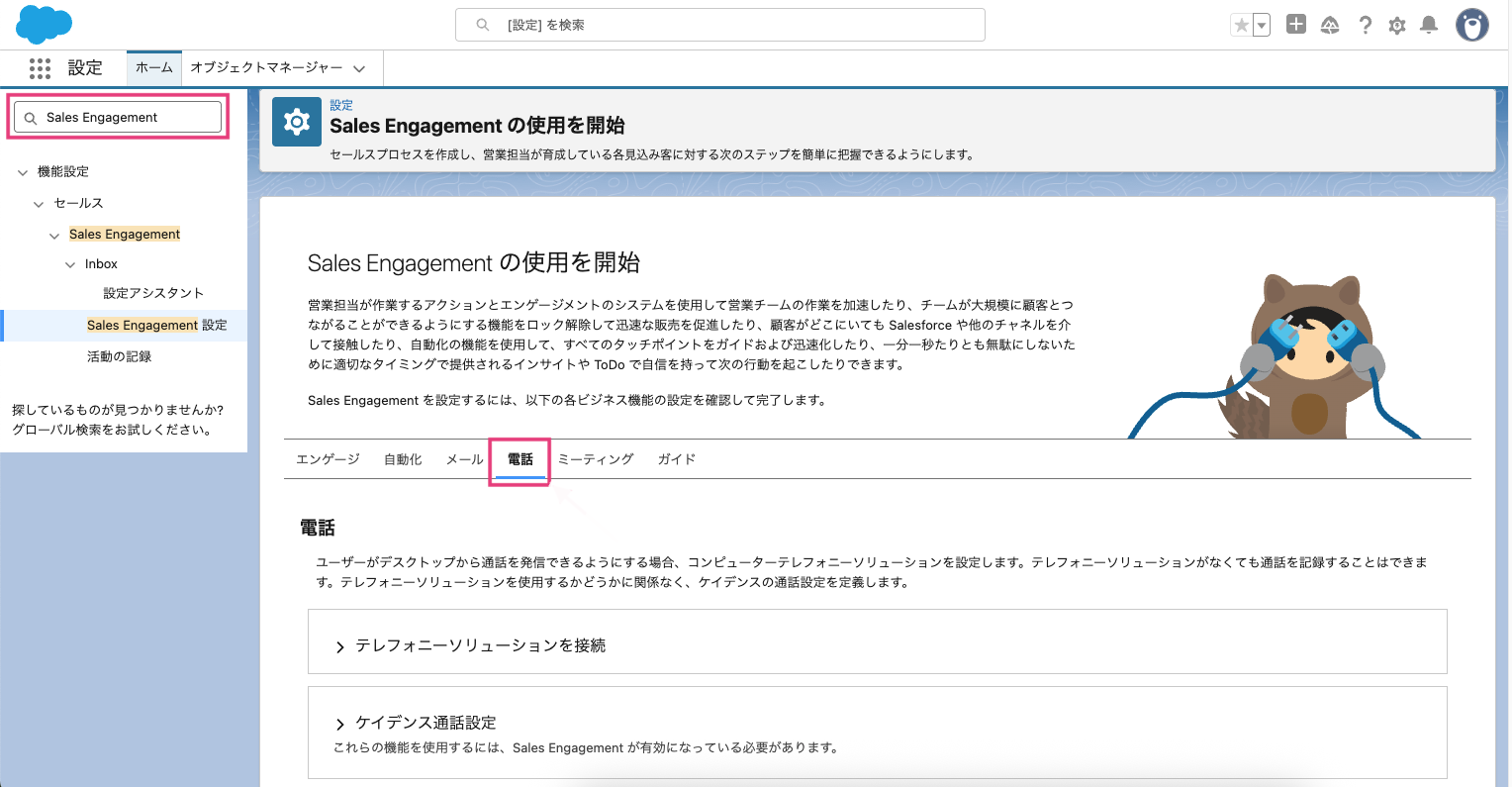The height and width of the screenshot is (787, 1512).
Task: Switch to the ガイド tab
Action: click(x=677, y=459)
